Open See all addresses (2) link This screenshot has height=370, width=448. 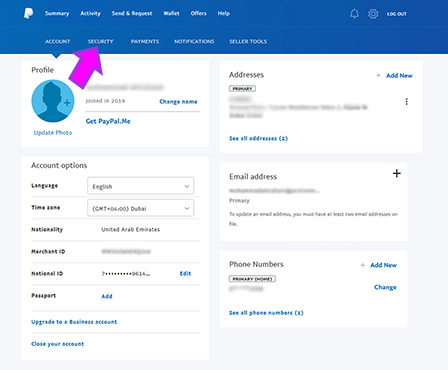pos(258,138)
